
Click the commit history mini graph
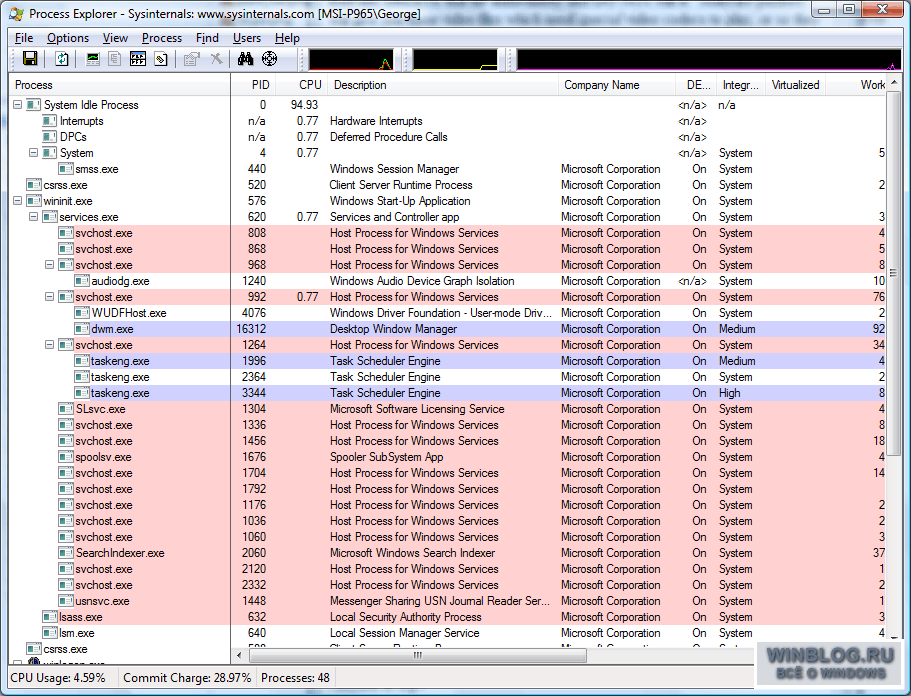coord(455,60)
